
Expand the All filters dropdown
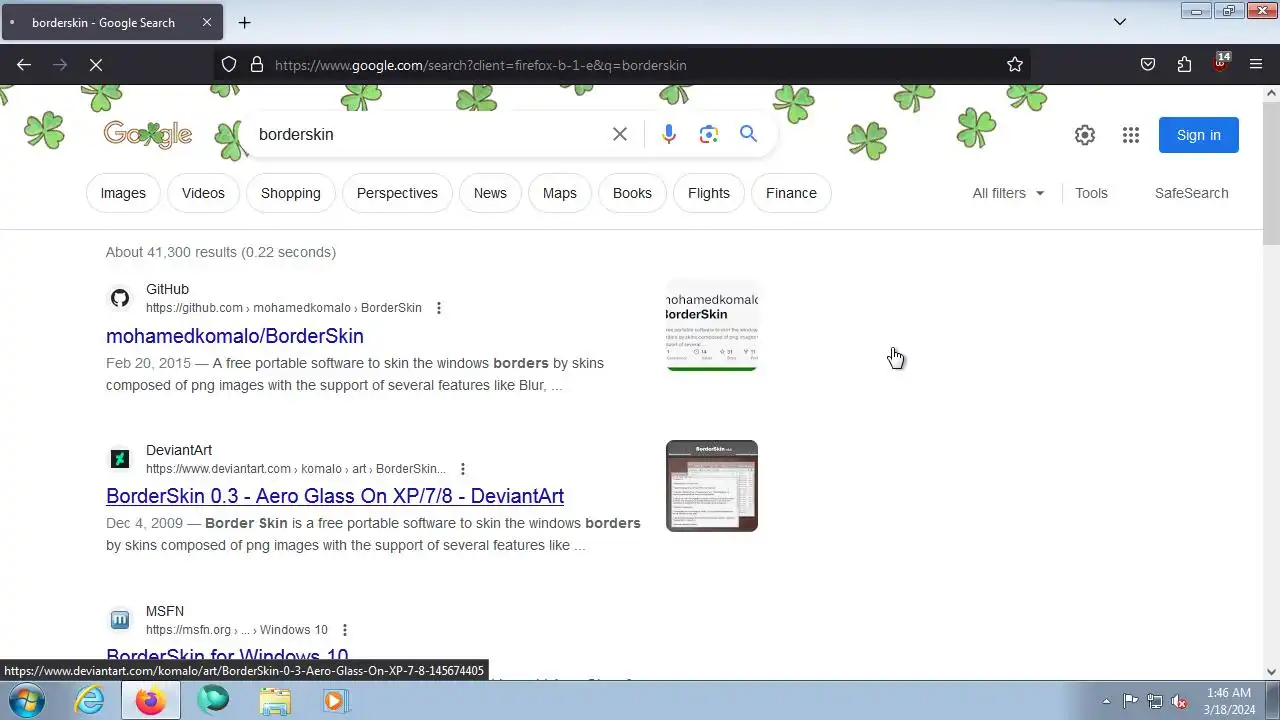click(x=1008, y=193)
